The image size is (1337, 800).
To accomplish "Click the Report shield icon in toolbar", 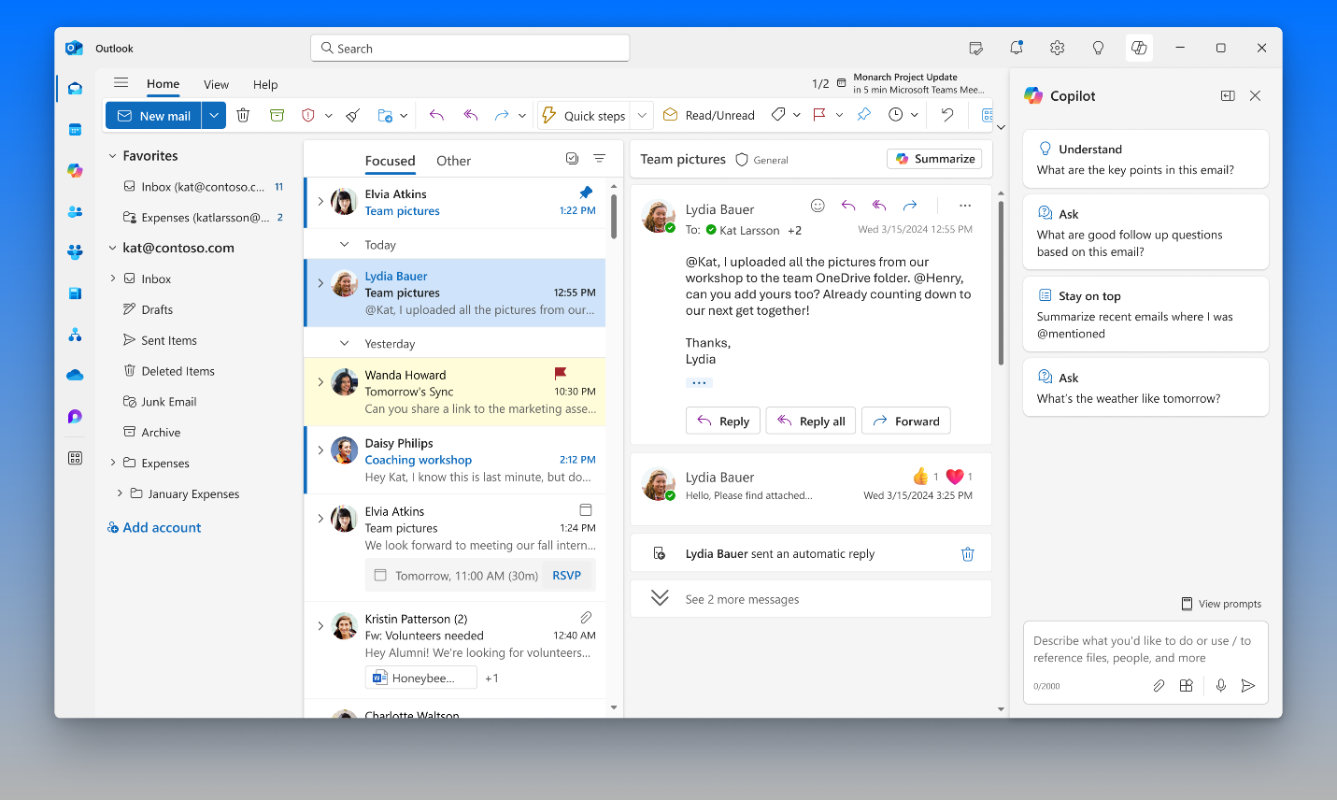I will (309, 116).
